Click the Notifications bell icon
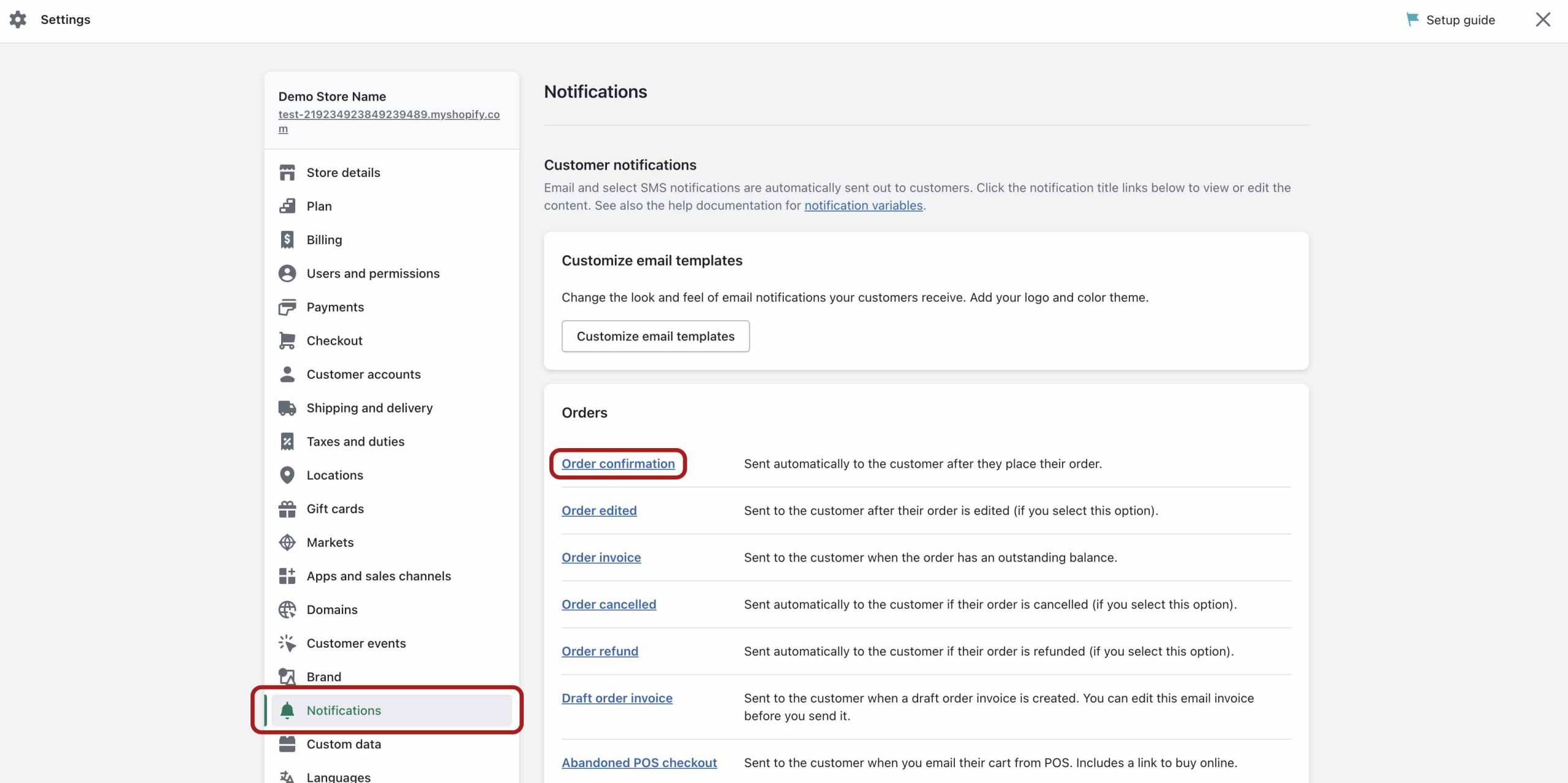 click(287, 710)
